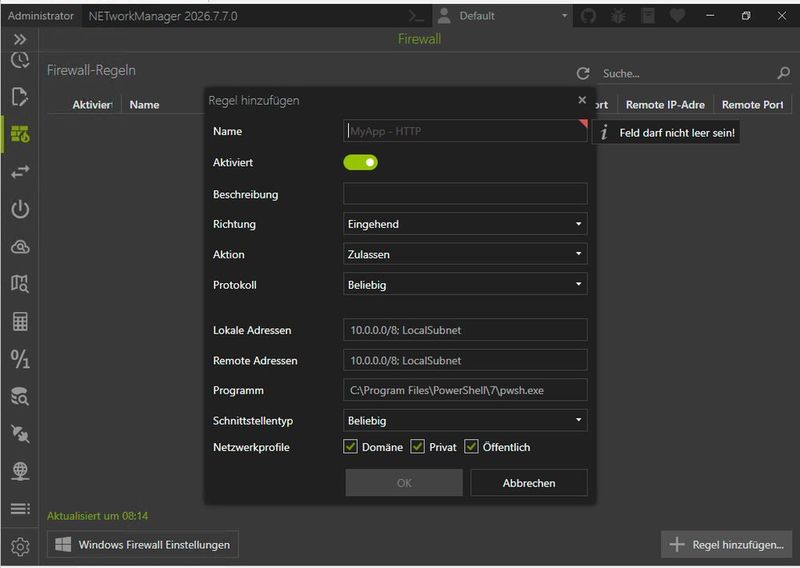Expand the sidebar with double chevron
The image size is (800, 568).
[x=20, y=39]
